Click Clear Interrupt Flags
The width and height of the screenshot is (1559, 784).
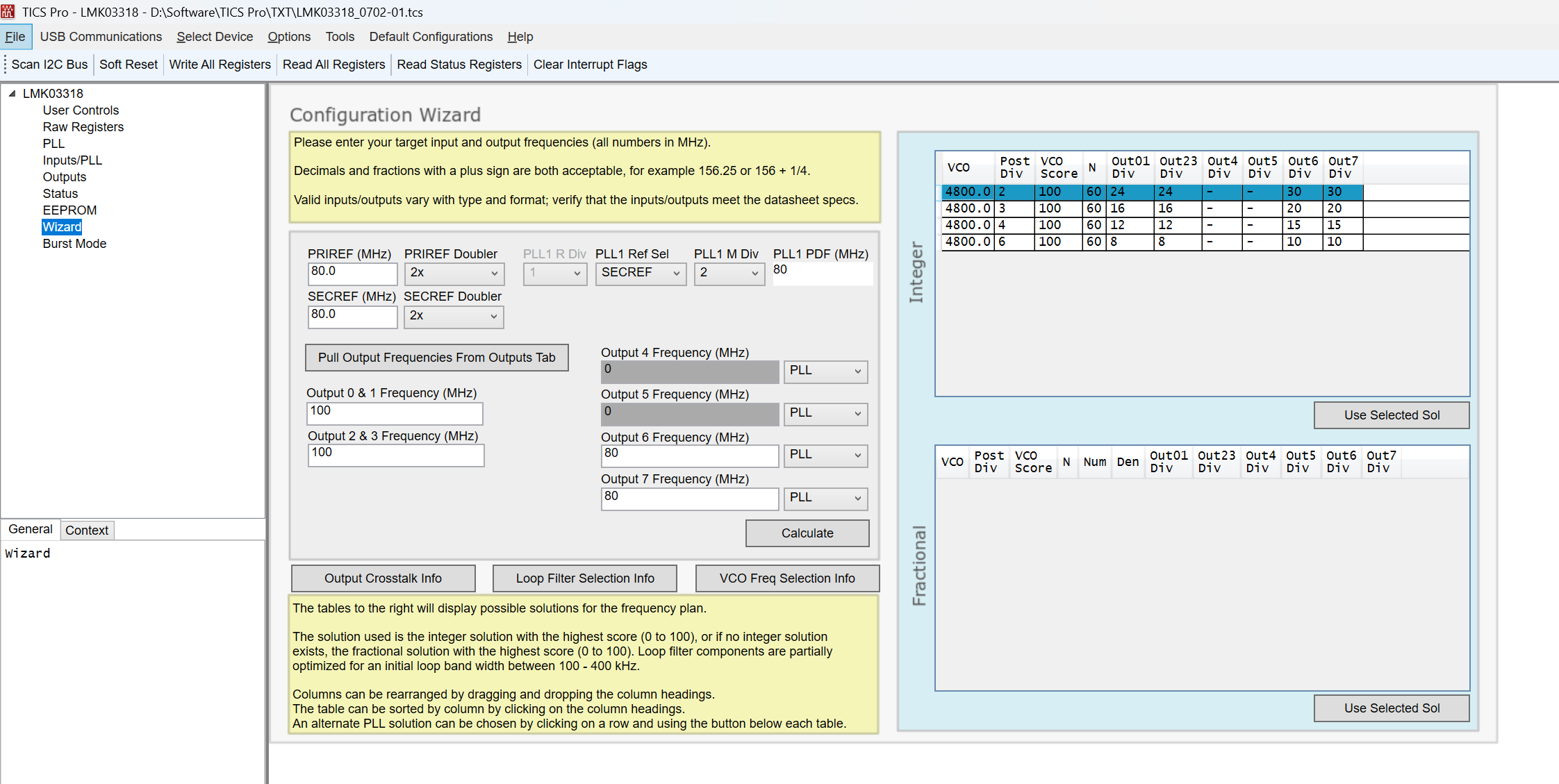point(590,65)
